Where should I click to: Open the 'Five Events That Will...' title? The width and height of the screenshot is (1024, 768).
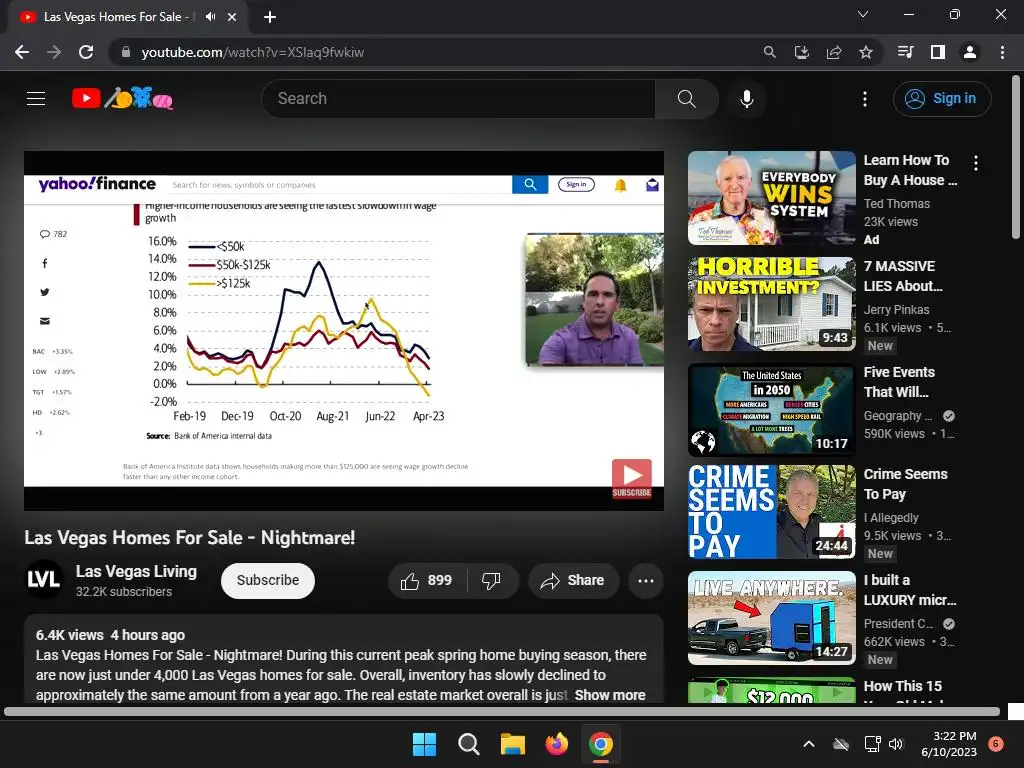coord(899,381)
